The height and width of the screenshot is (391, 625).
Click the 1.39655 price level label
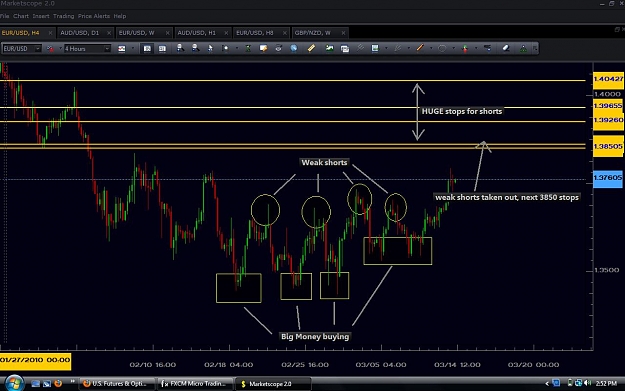coord(608,106)
